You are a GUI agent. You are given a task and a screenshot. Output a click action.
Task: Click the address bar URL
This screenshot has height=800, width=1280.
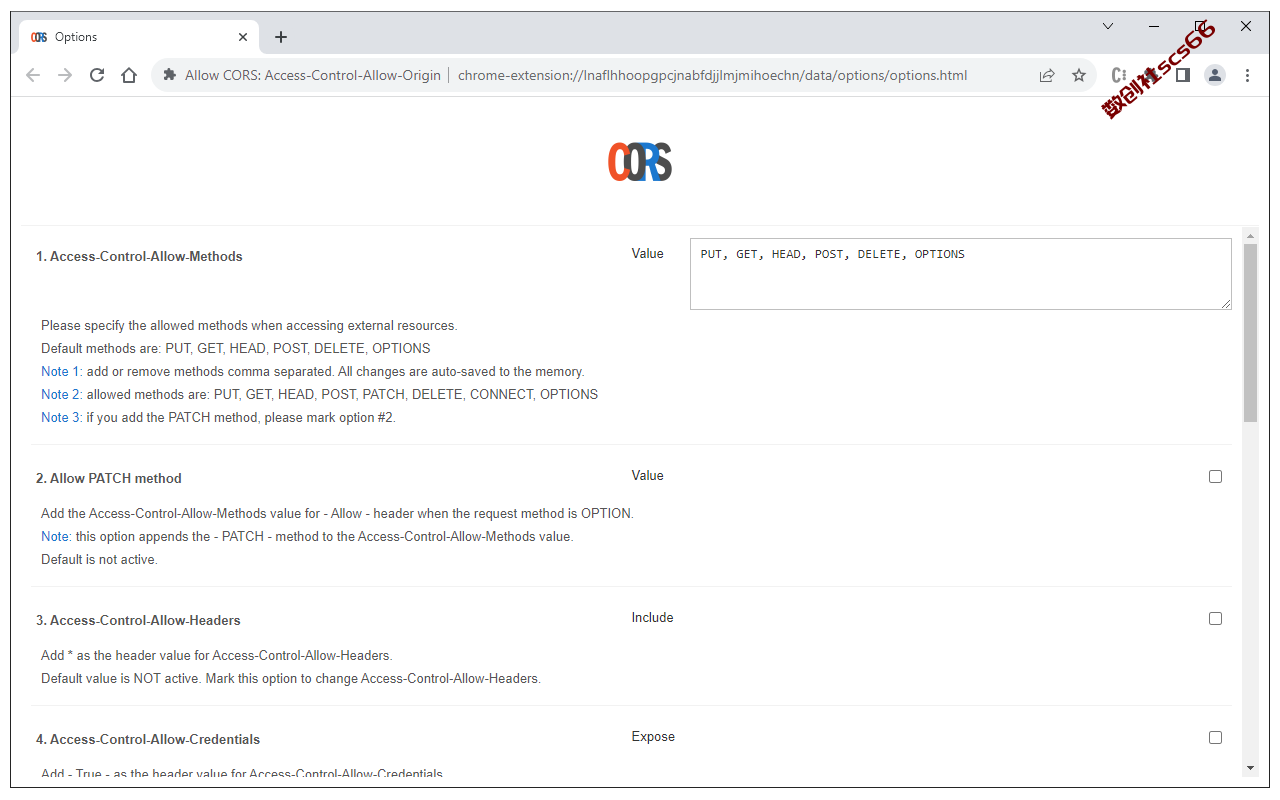point(712,75)
